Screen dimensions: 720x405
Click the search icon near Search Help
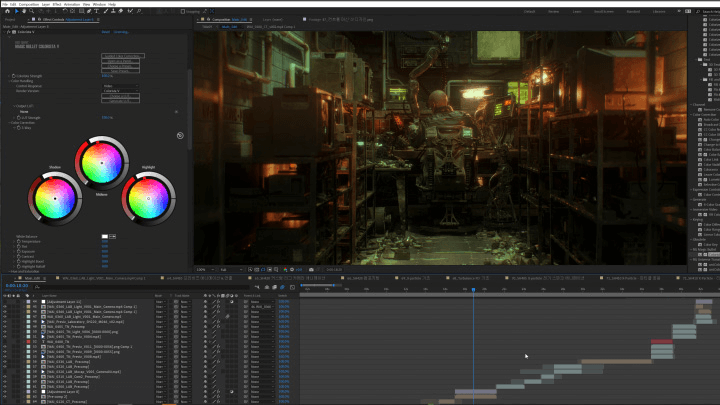[698, 11]
